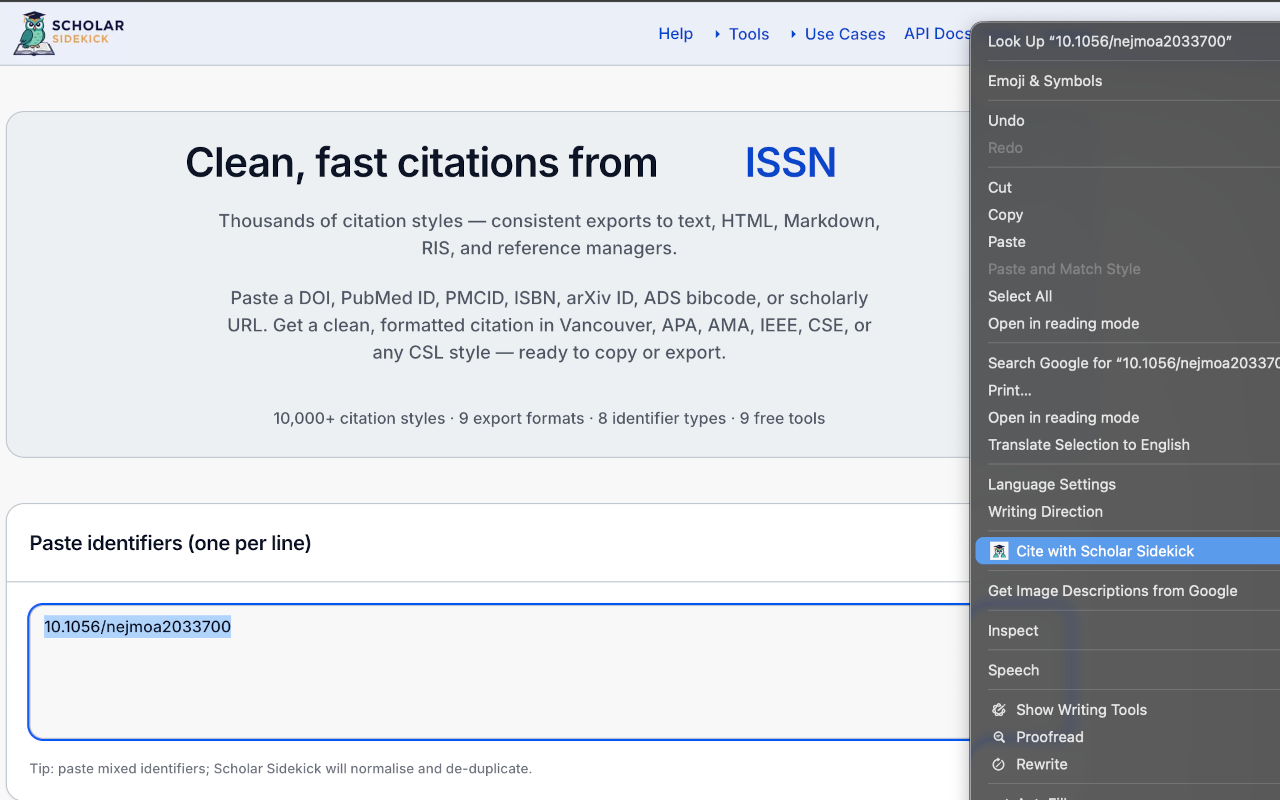The height and width of the screenshot is (800, 1280).
Task: Expand the Tools navigation dropdown
Action: 741,34
